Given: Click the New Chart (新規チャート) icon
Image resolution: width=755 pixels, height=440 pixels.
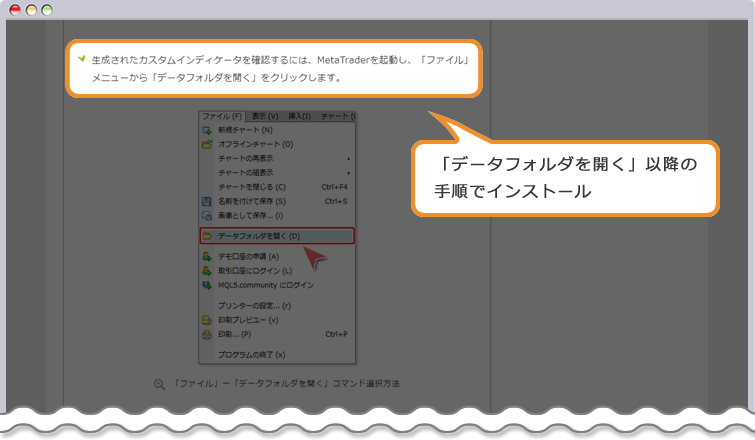Looking at the screenshot, I should (207, 130).
